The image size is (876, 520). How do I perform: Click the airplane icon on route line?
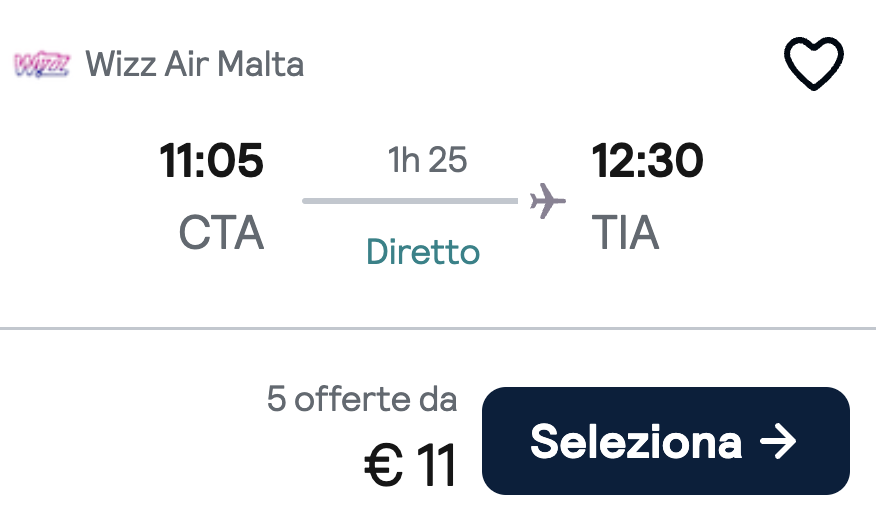click(x=548, y=201)
